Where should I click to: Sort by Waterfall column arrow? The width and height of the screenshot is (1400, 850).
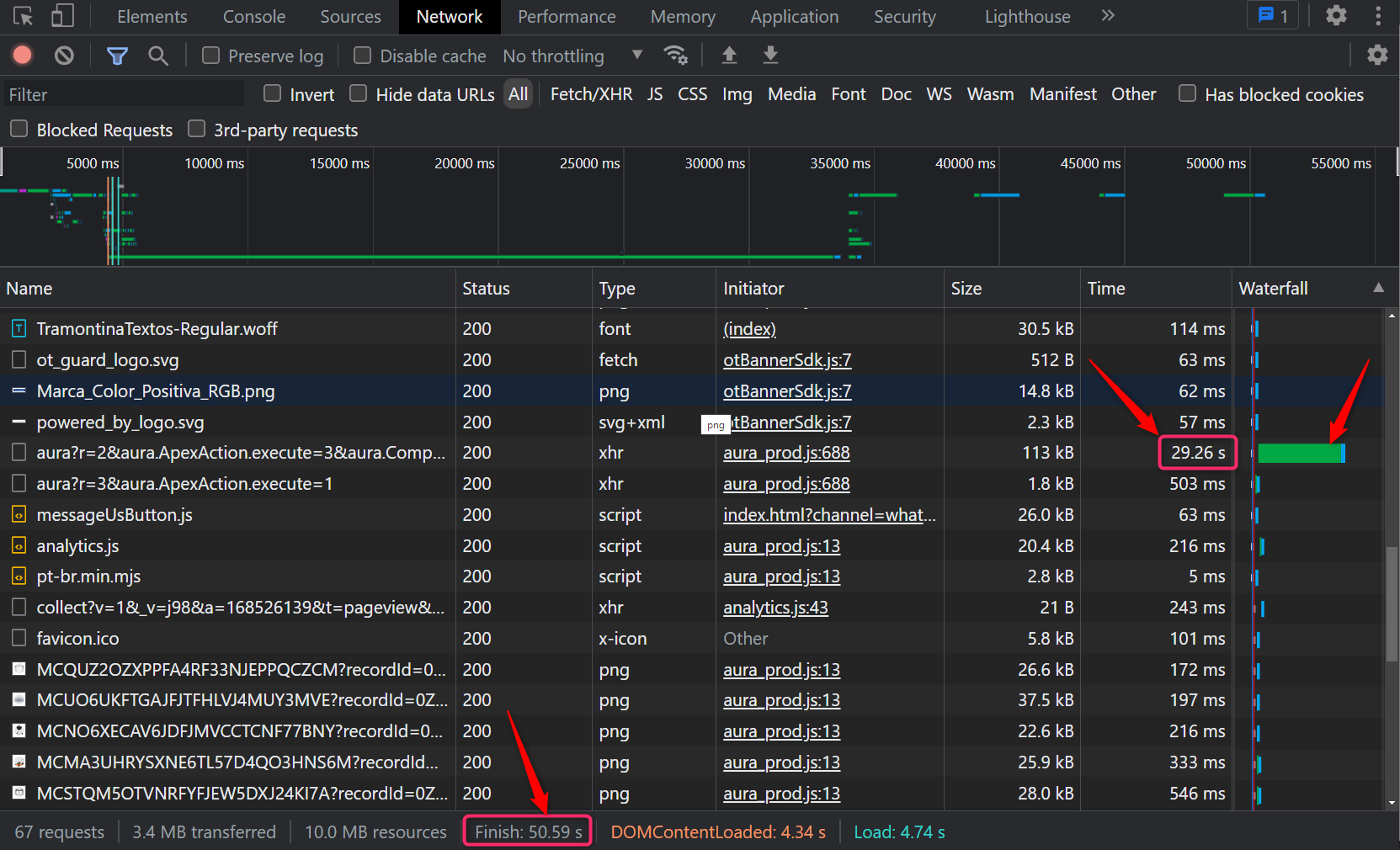[x=1378, y=288]
